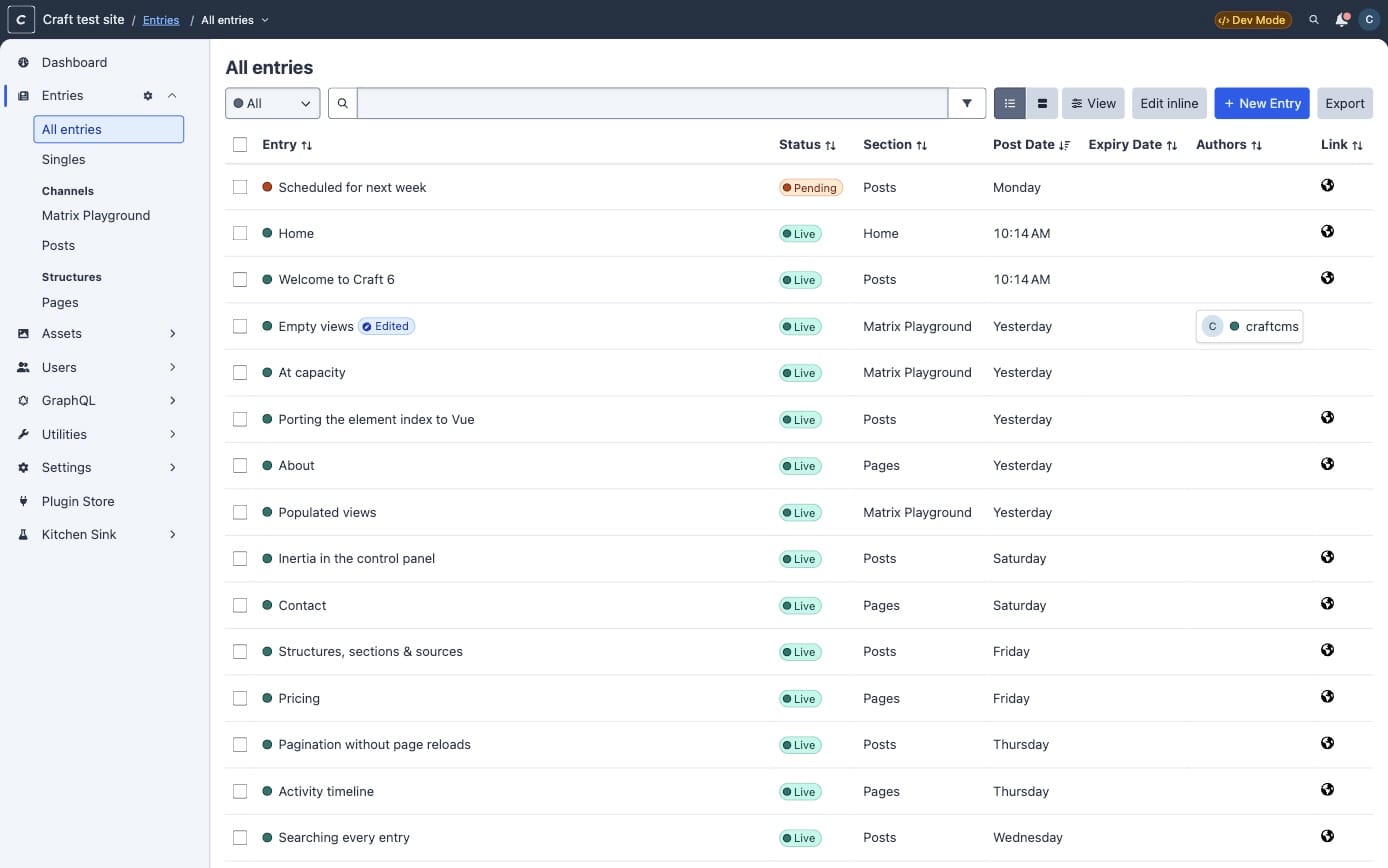The height and width of the screenshot is (868, 1388).
Task: Click the Edit inline button
Action: (1169, 103)
